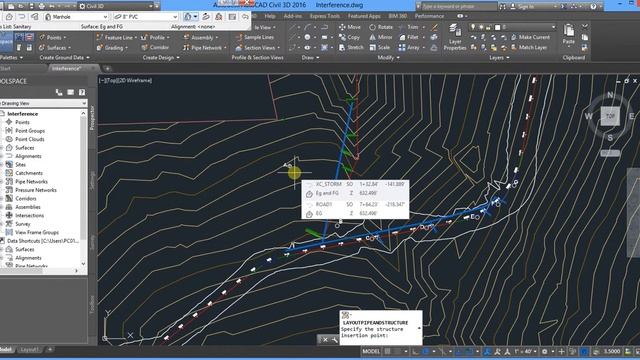Screen dimensions: 640x360
Task: Click the Toolspace help icon
Action: pos(82,93)
